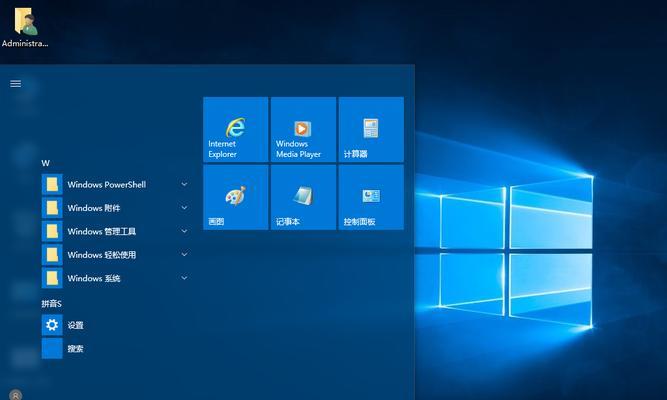Image resolution: width=667 pixels, height=400 pixels.
Task: Open the Administrator folder on desktop
Action: click(25, 26)
